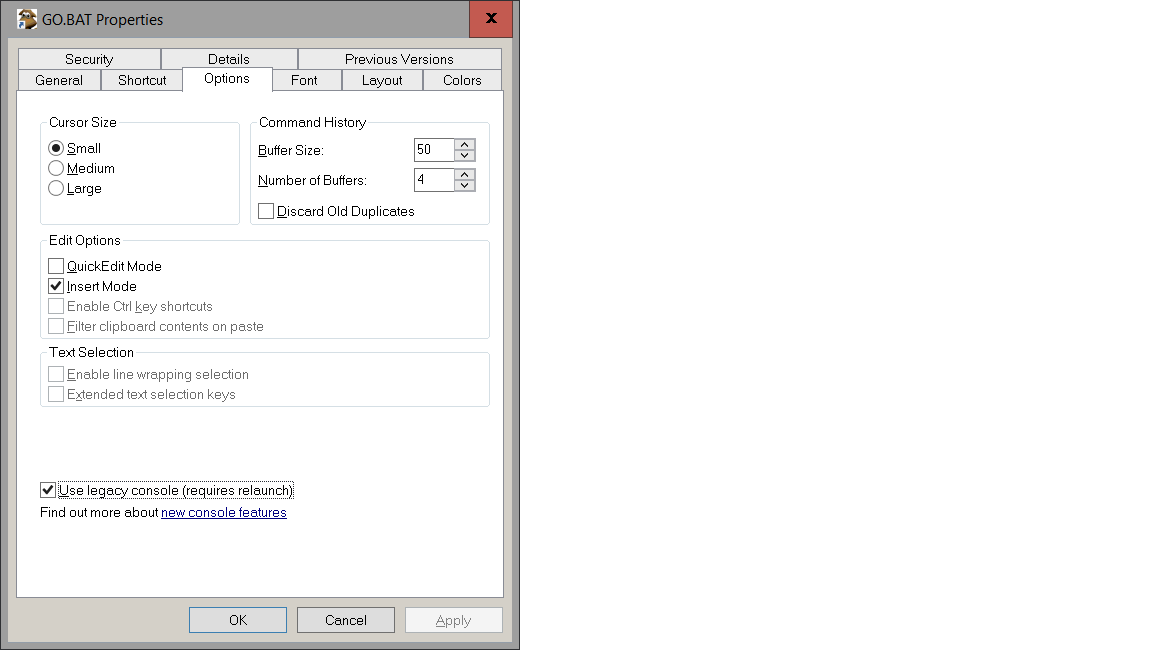Toggle Extended text selection keys

click(x=56, y=394)
